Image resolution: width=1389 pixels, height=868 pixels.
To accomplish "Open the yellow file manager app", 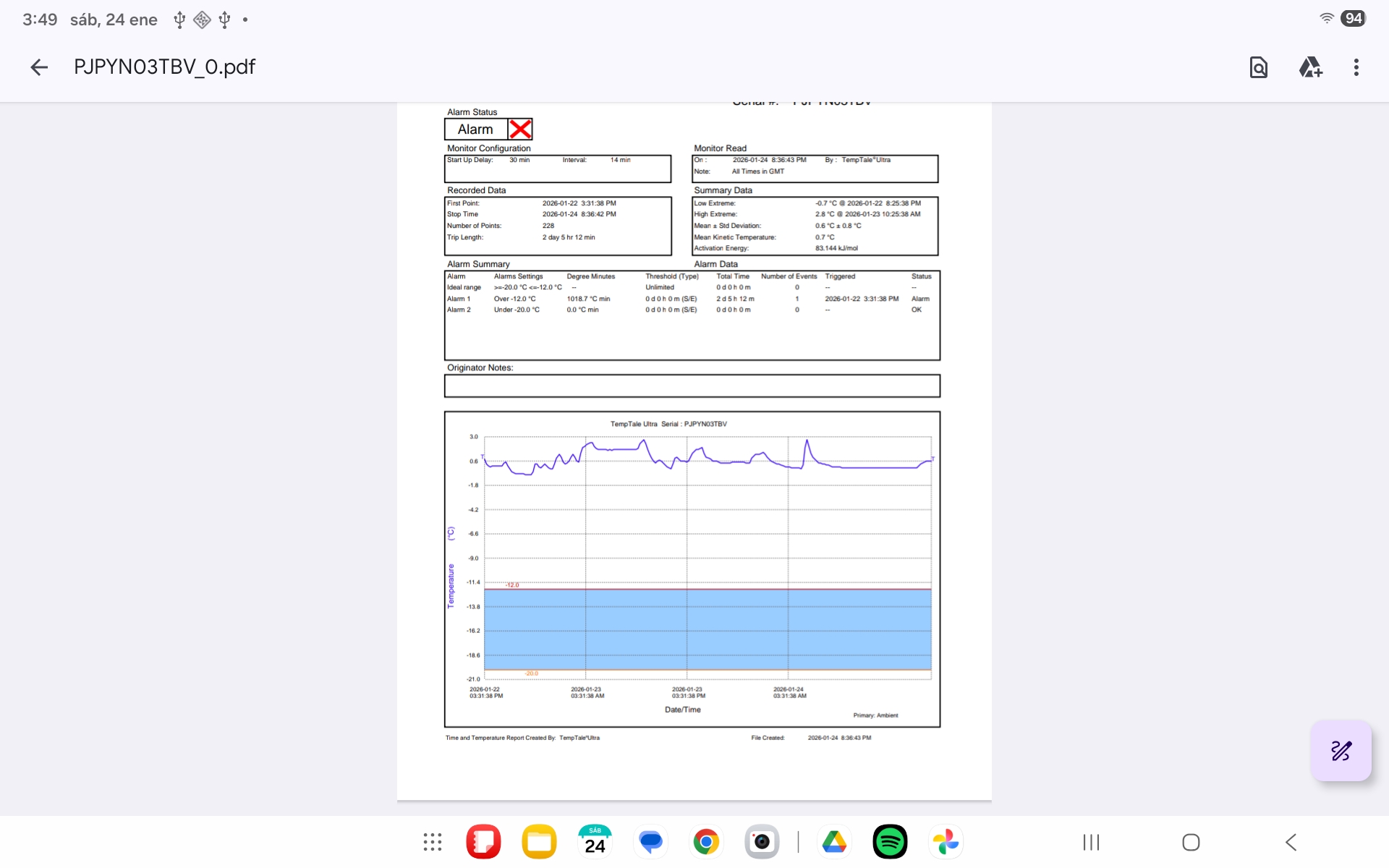I will 539,842.
